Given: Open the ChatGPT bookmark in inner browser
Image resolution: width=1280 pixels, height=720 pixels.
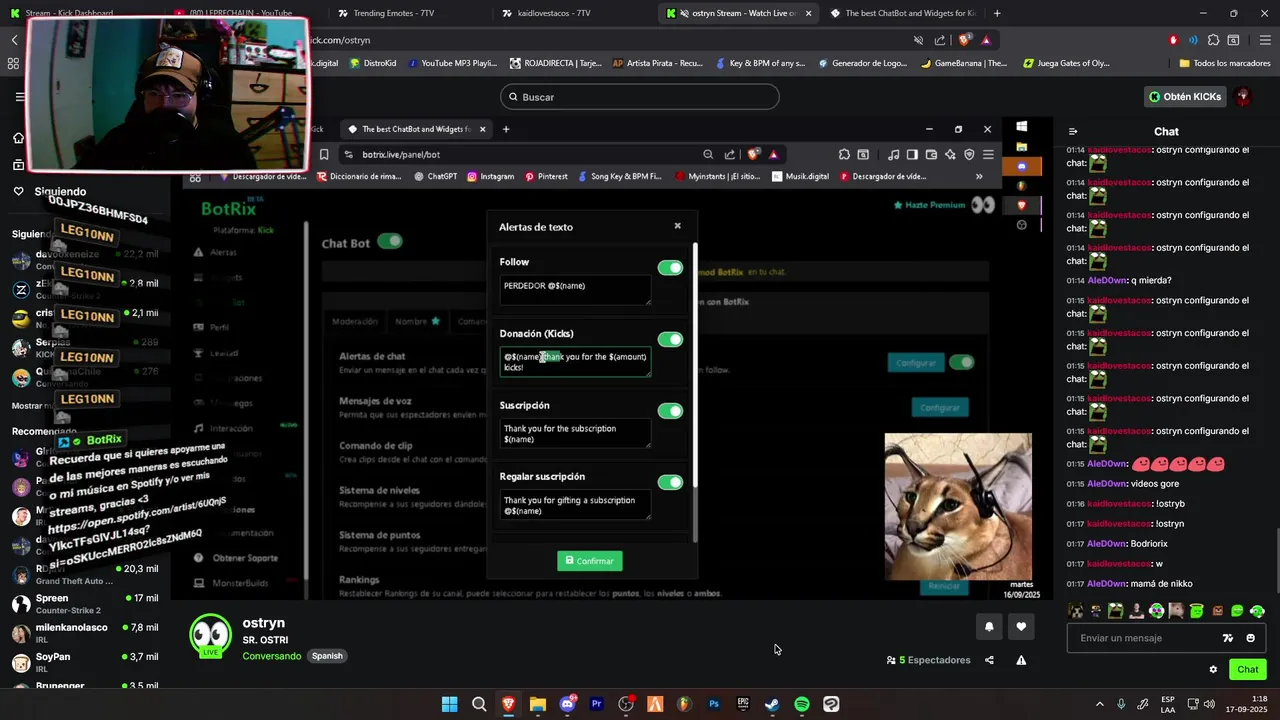Looking at the screenshot, I should coord(435,176).
